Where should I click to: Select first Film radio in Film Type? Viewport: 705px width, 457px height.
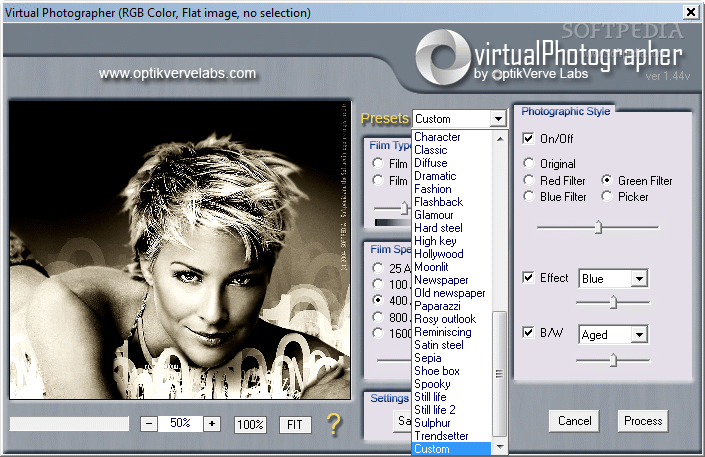tap(378, 163)
